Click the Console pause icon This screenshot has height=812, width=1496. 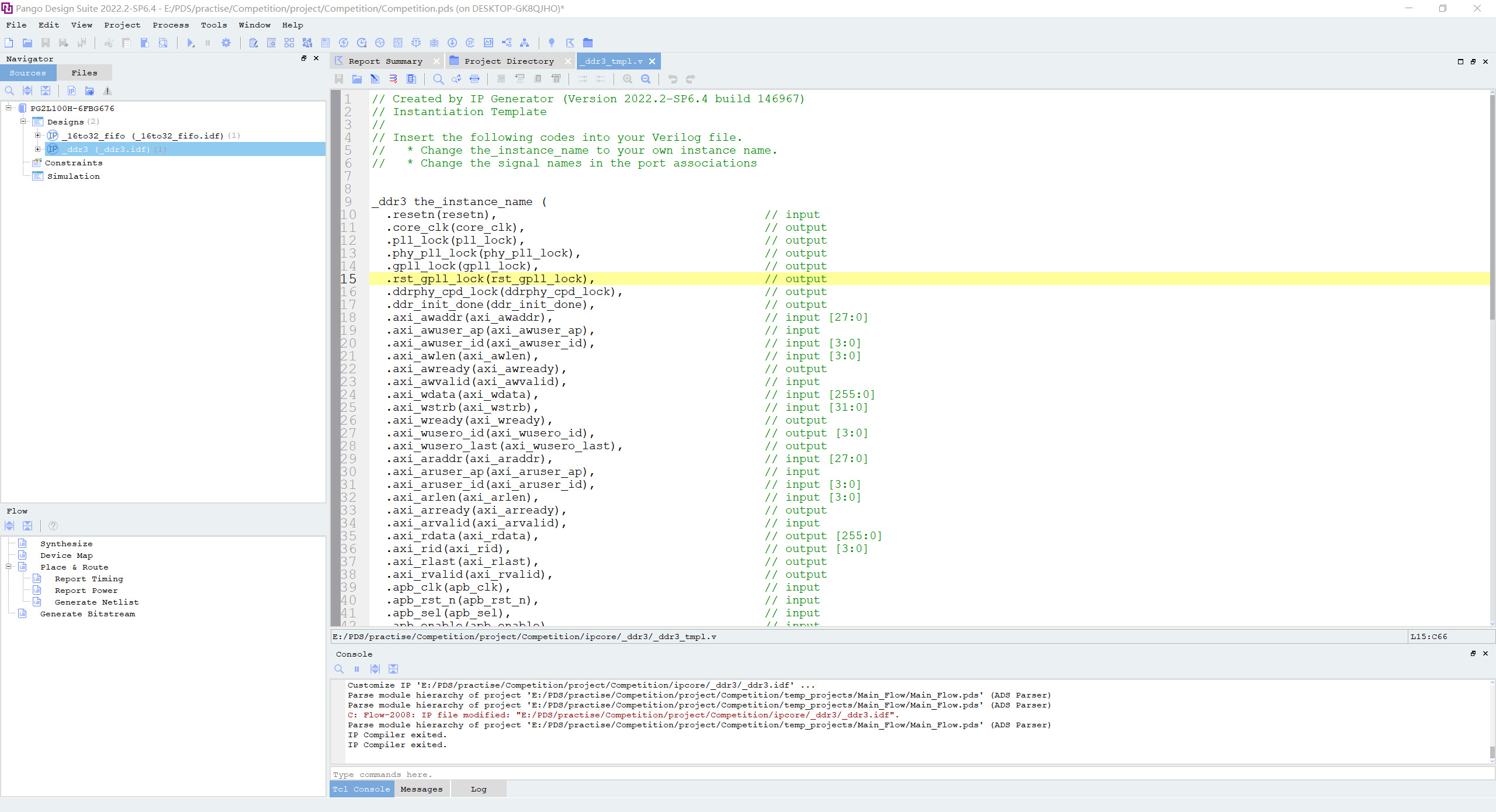(356, 669)
